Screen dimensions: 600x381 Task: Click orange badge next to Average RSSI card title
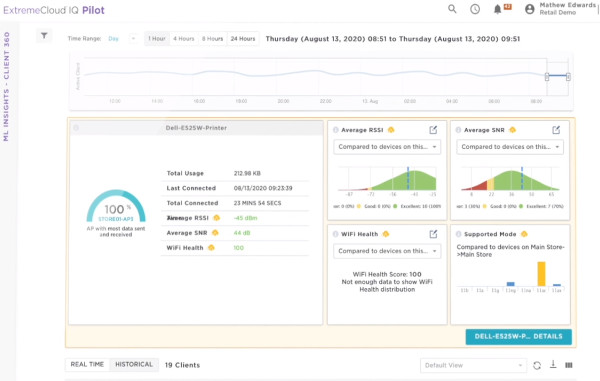pos(391,130)
